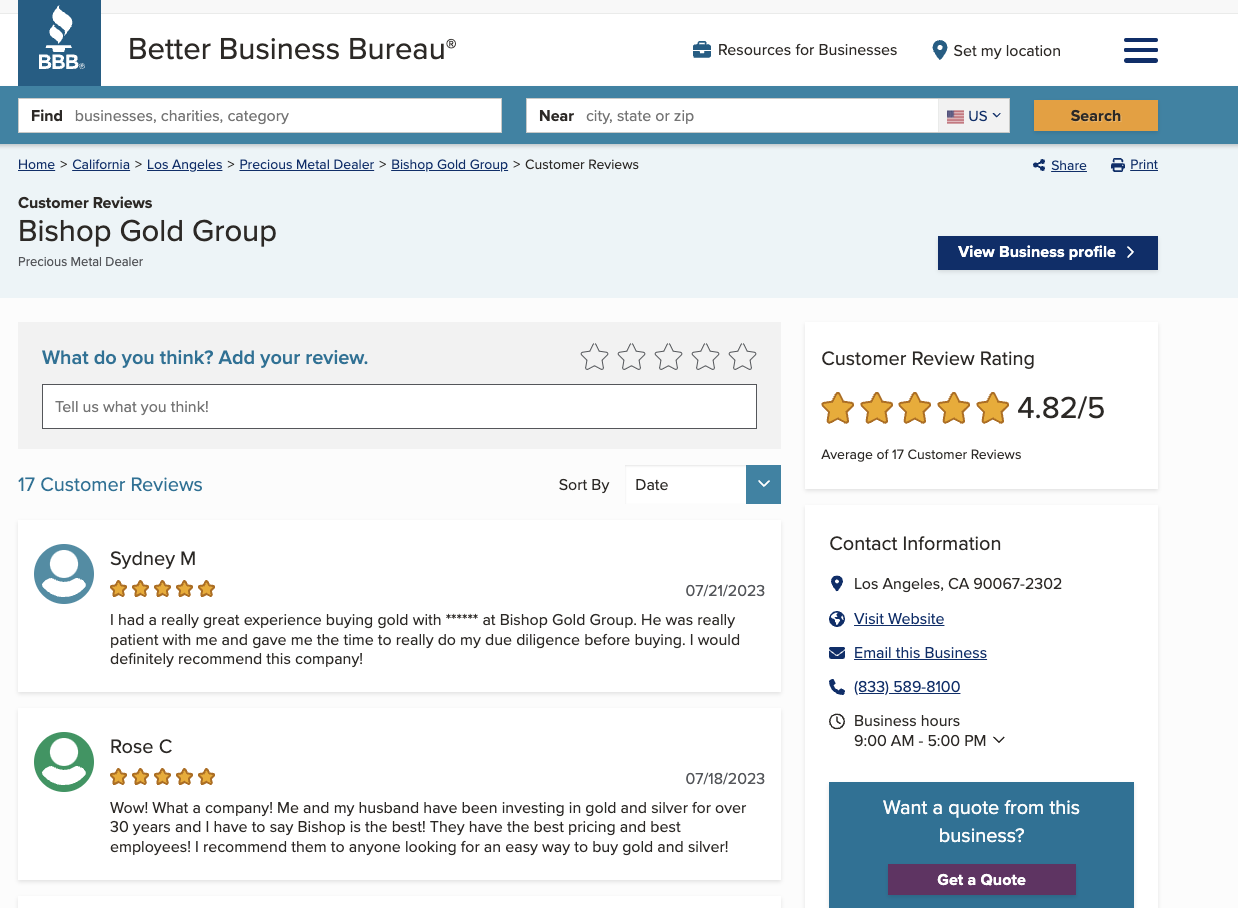This screenshot has width=1238, height=908.
Task: Click the Los Angeles, CA 90067-2302 address
Action: point(958,584)
